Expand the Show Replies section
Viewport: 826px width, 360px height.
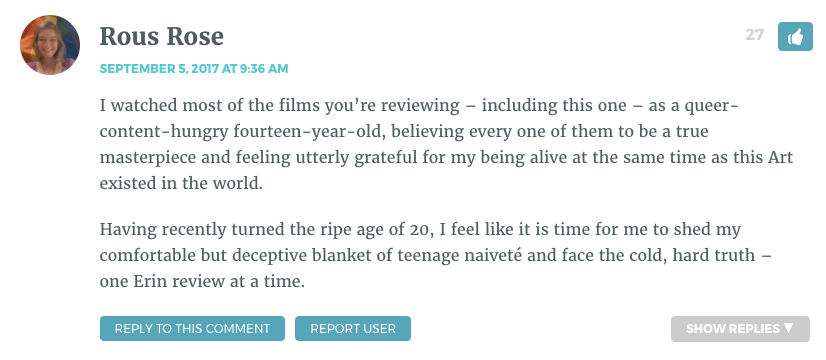coord(740,329)
